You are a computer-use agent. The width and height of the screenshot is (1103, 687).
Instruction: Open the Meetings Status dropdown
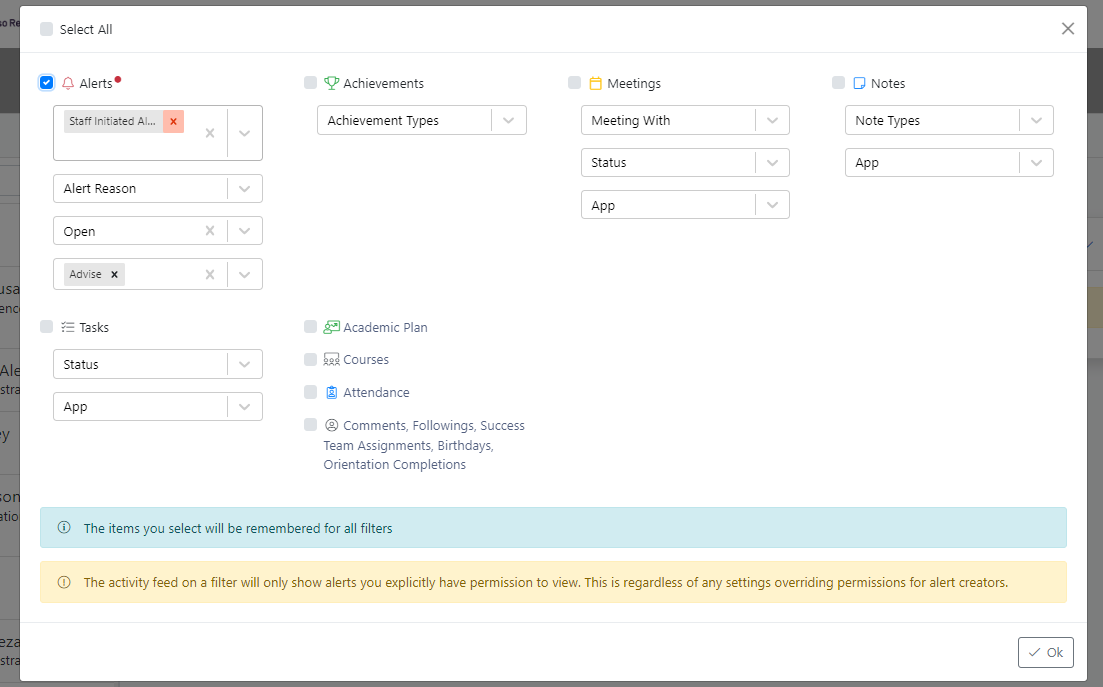pyautogui.click(x=685, y=162)
